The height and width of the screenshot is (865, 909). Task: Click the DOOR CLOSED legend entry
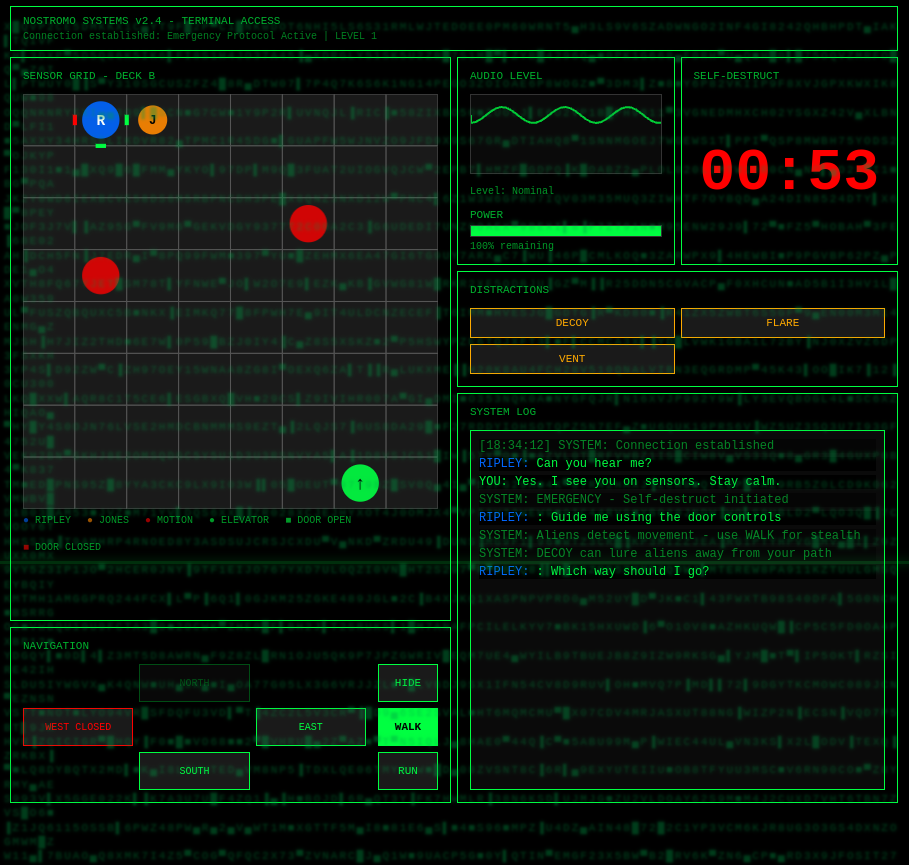pos(62,547)
